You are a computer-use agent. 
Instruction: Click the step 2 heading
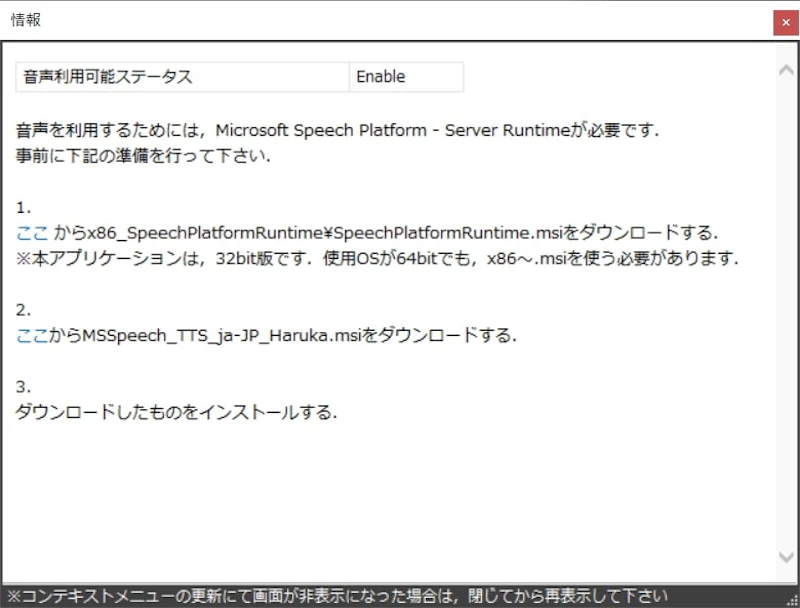point(20,309)
